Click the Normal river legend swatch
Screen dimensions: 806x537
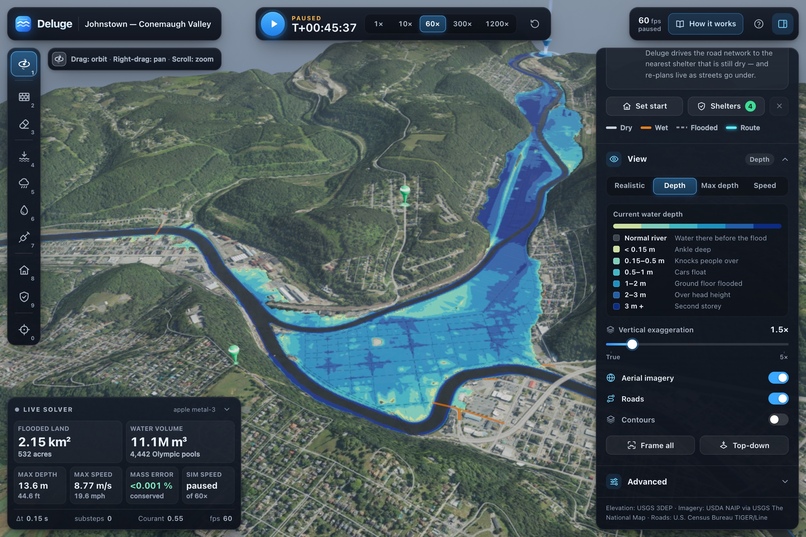click(x=616, y=238)
